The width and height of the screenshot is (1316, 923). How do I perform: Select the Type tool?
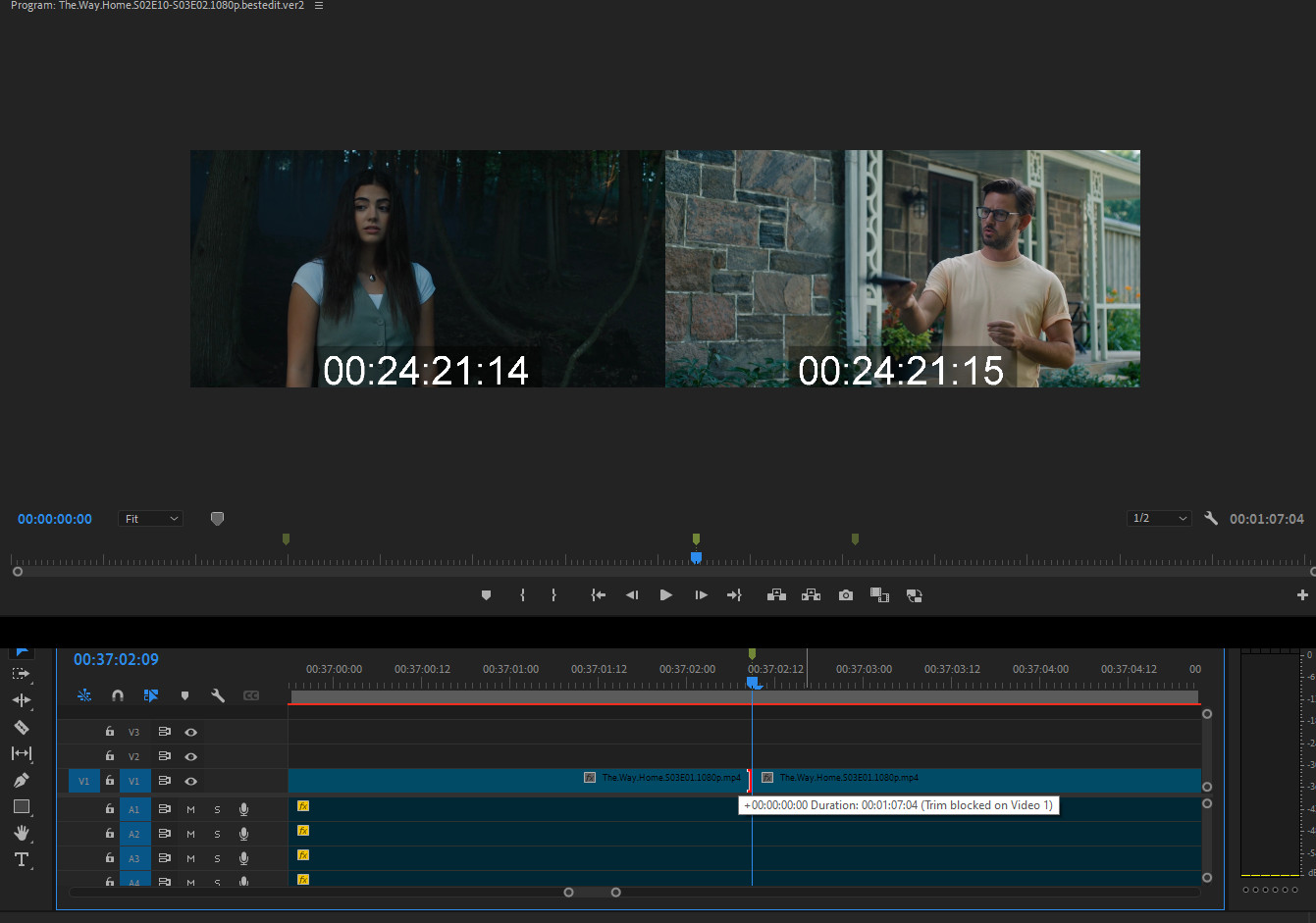[x=22, y=859]
